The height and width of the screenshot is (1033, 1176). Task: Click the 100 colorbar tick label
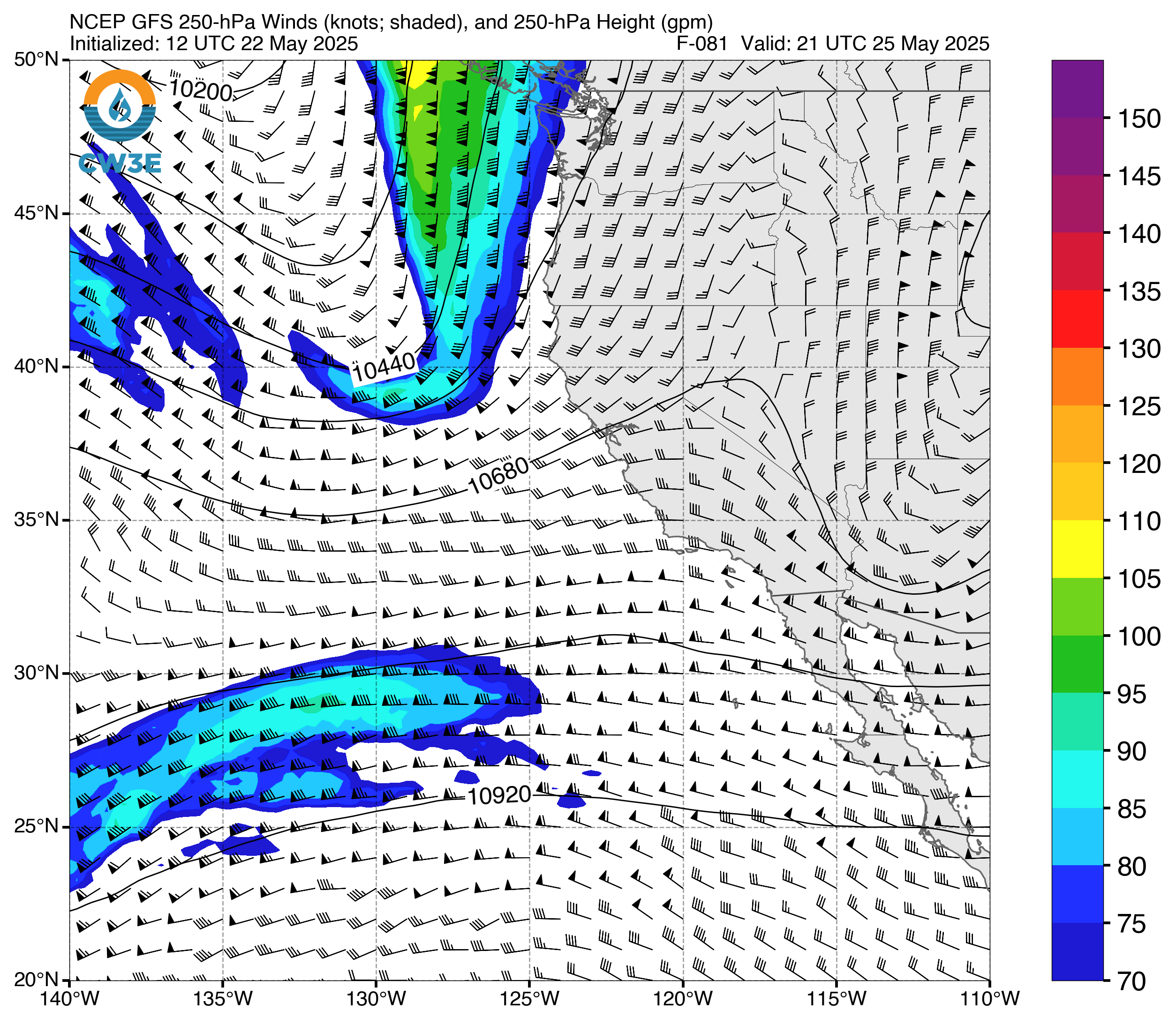(x=1139, y=636)
